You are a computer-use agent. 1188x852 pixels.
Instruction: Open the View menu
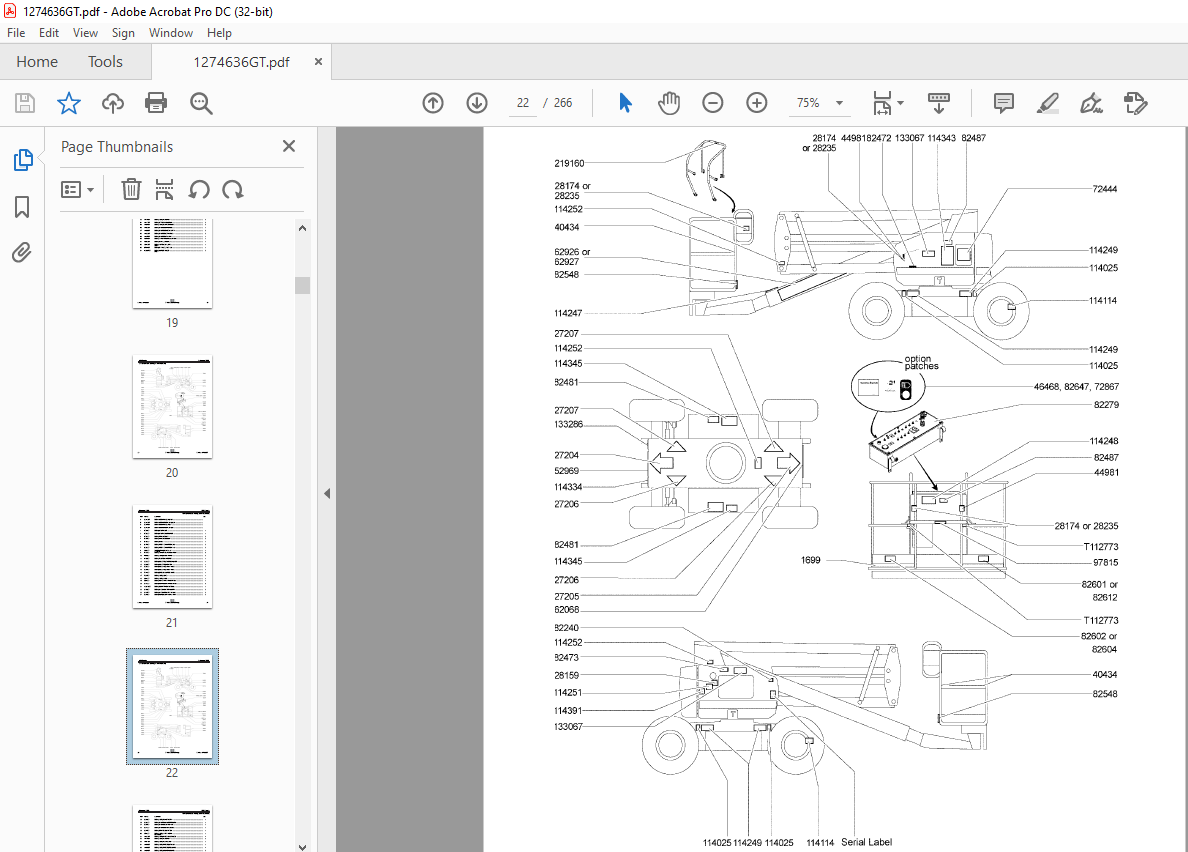[x=85, y=33]
